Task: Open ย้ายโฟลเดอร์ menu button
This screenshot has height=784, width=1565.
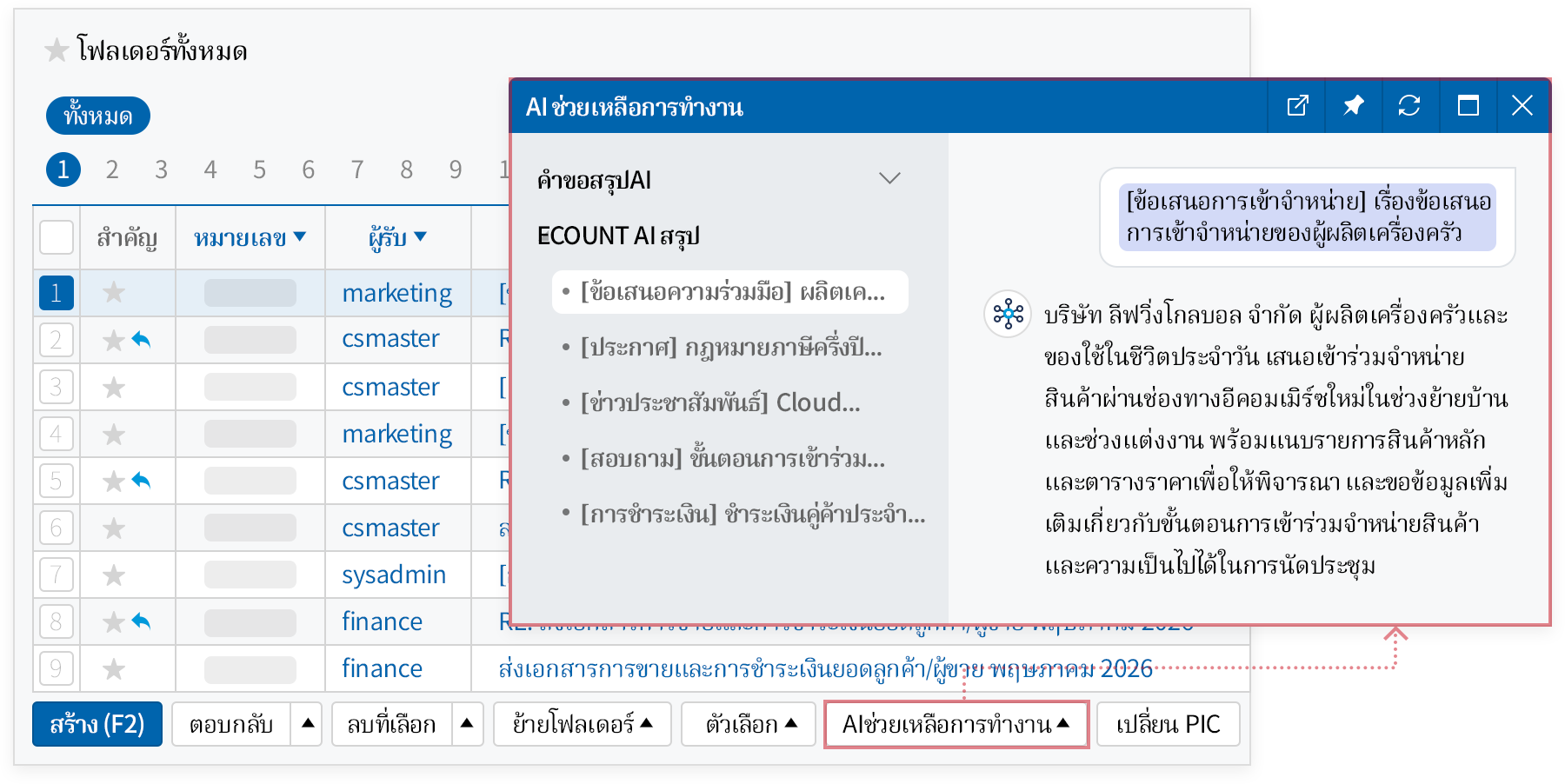Action: [x=583, y=724]
